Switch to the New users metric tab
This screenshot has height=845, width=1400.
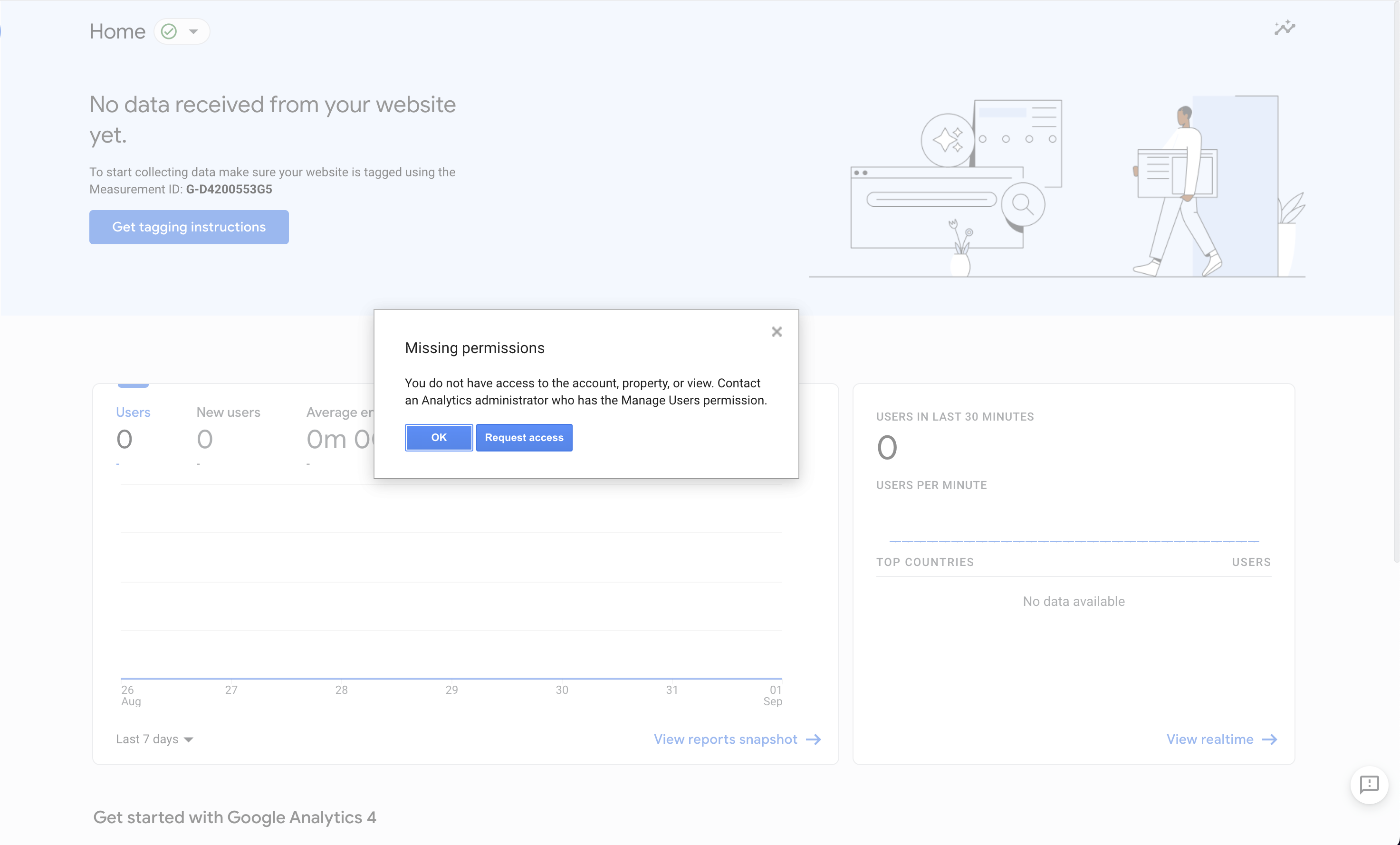(228, 412)
